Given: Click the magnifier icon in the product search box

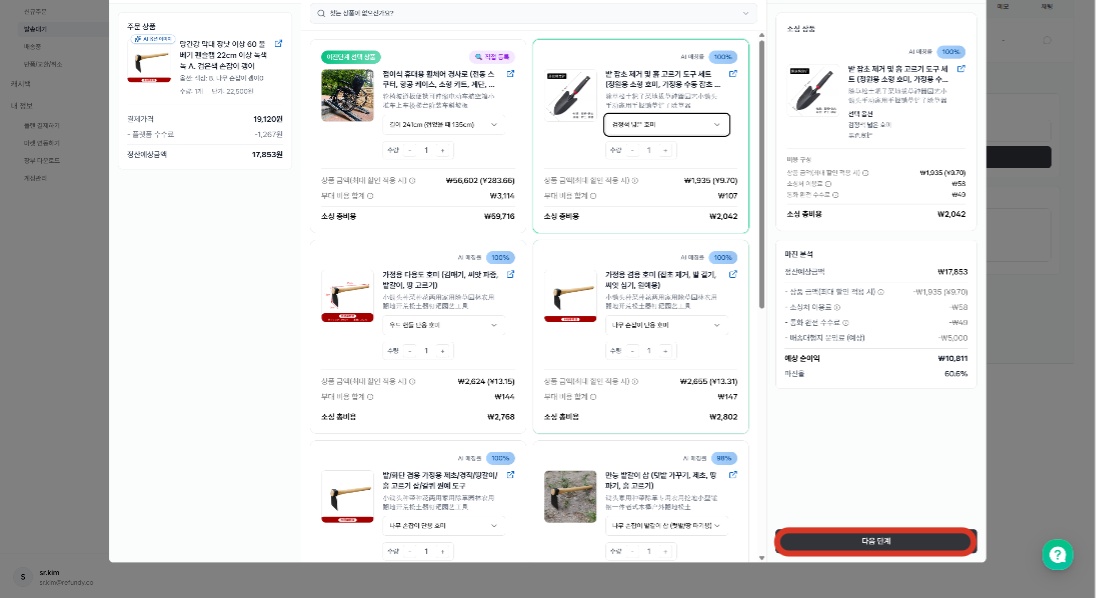Looking at the screenshot, I should [322, 14].
